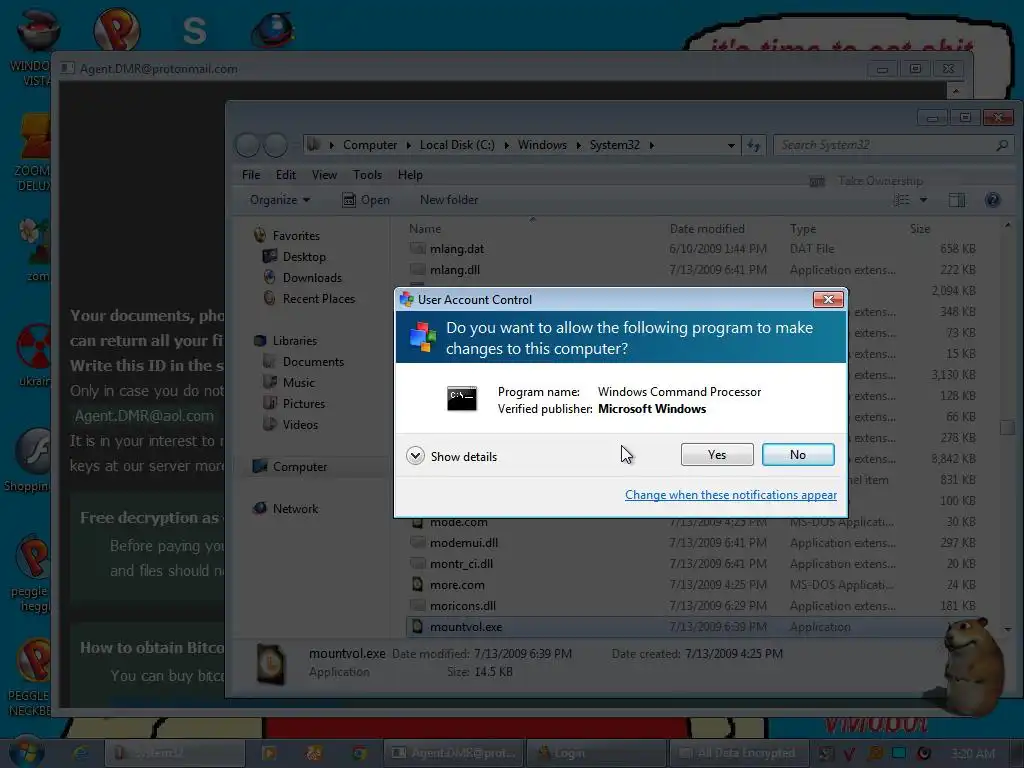The width and height of the screenshot is (1024, 768).
Task: Select Network in navigation pane
Action: pos(295,509)
